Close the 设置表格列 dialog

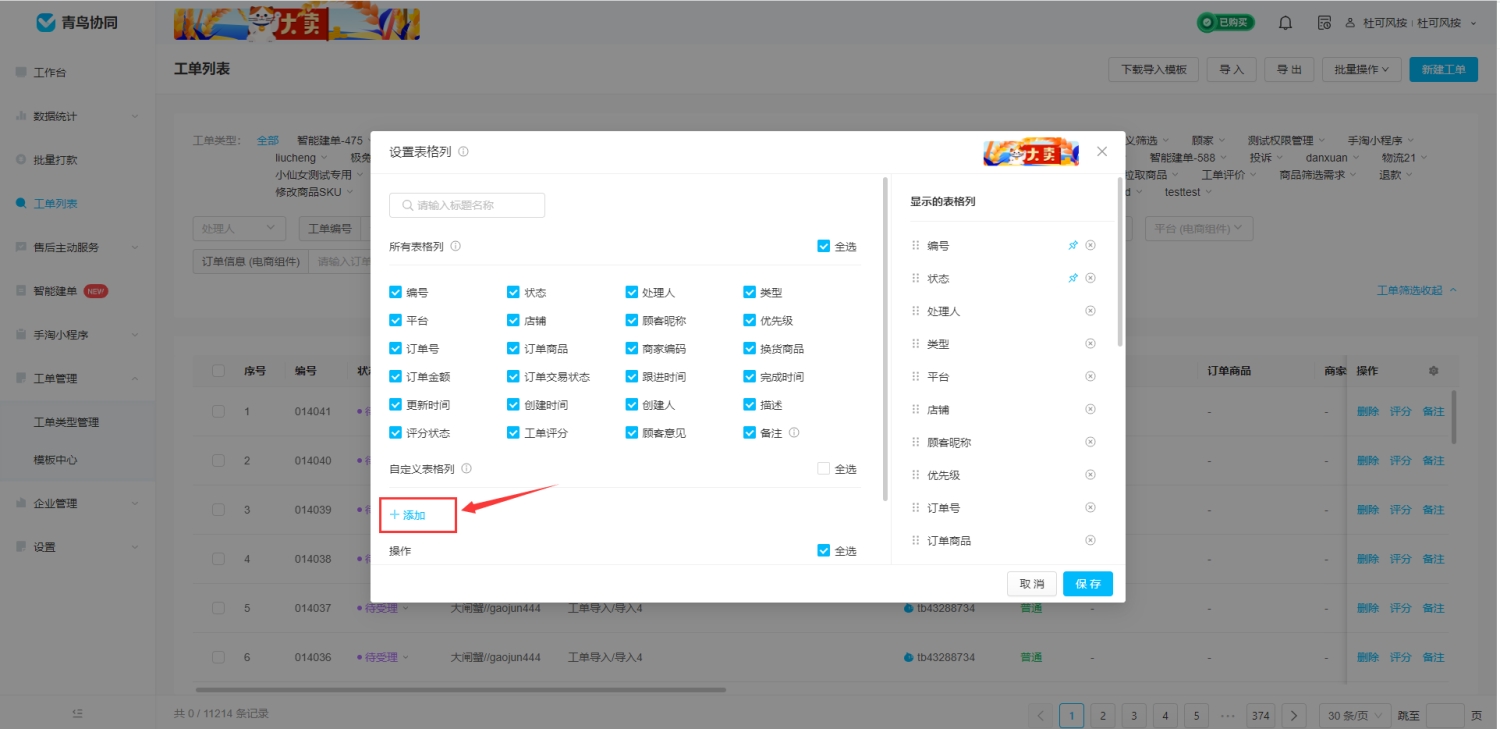tap(1102, 152)
